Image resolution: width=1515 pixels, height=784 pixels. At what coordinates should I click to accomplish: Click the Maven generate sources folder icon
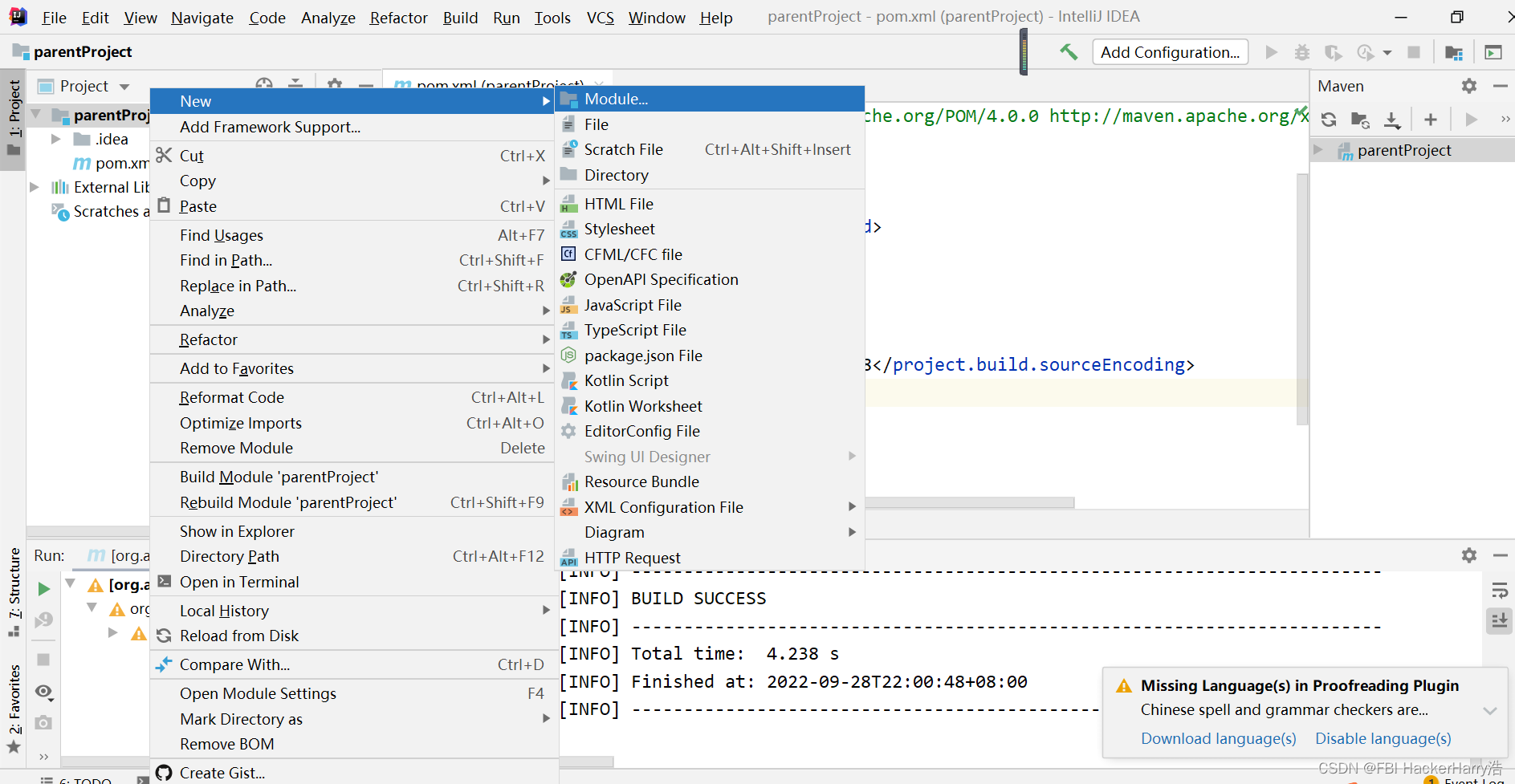1360,120
